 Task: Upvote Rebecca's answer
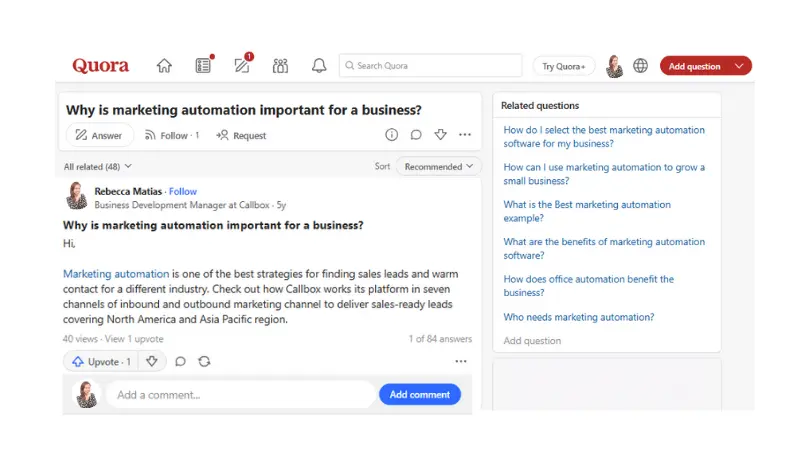click(x=102, y=362)
